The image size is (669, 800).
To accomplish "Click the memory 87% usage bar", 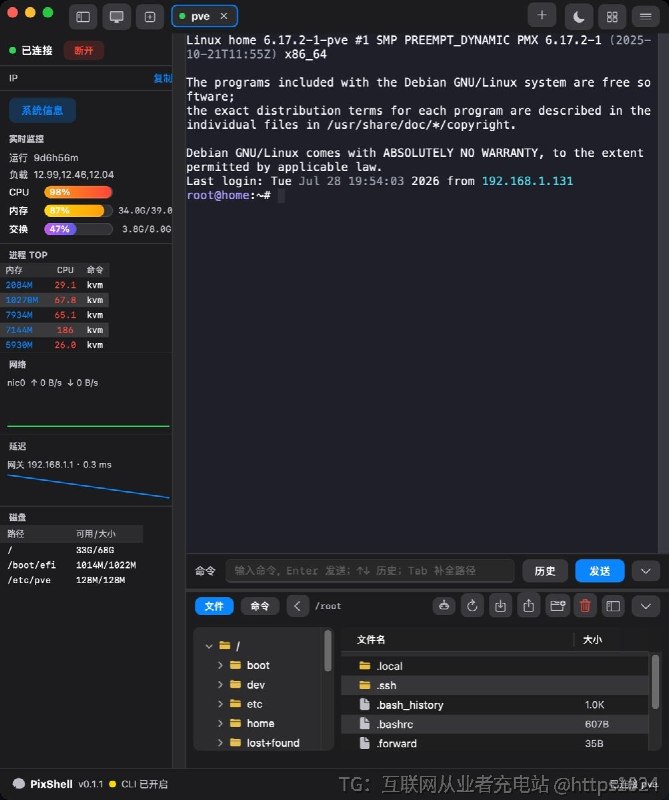I will pos(78,211).
